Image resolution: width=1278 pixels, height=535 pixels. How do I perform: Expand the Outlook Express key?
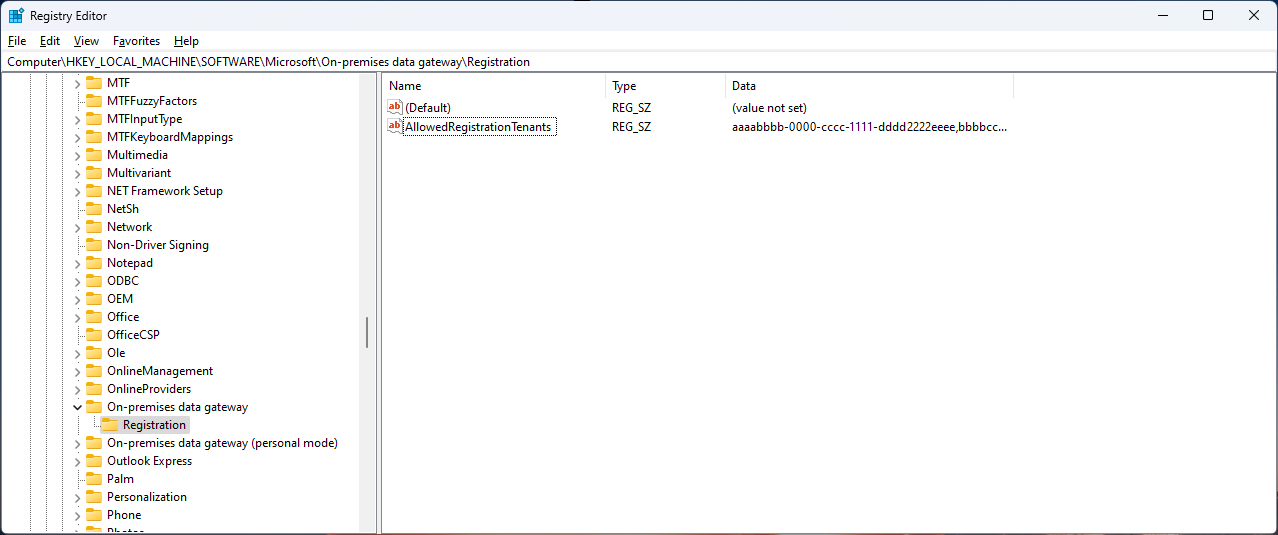pyautogui.click(x=78, y=461)
